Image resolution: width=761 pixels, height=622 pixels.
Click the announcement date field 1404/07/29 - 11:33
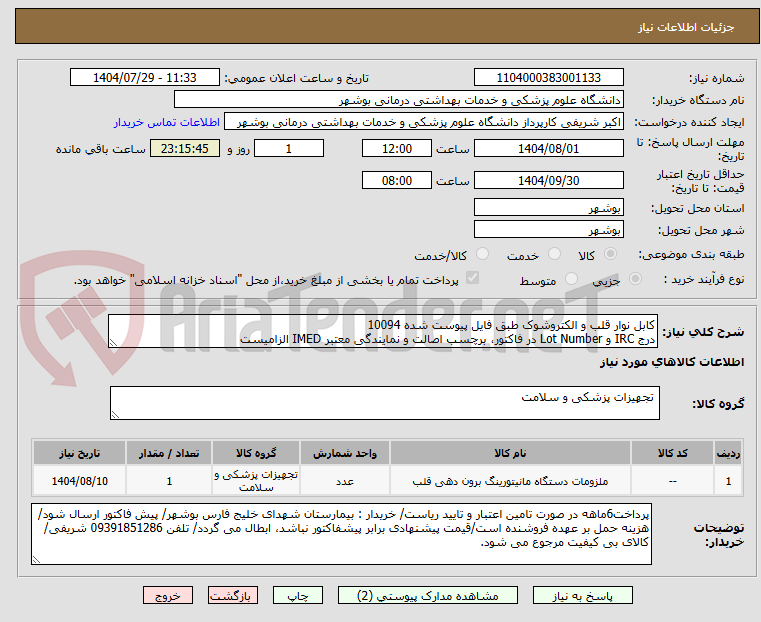(x=145, y=78)
